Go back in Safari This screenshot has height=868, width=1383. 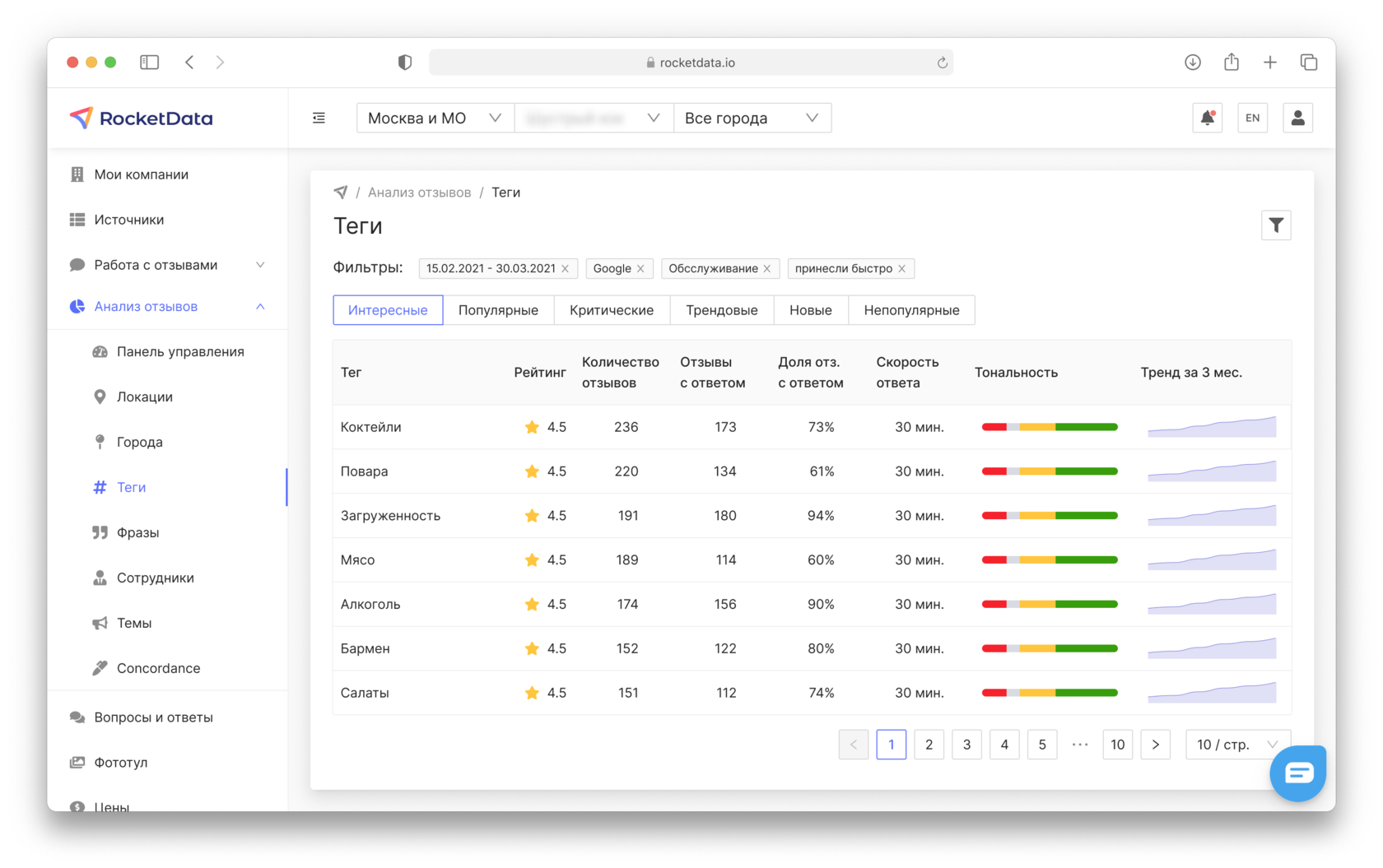point(189,63)
